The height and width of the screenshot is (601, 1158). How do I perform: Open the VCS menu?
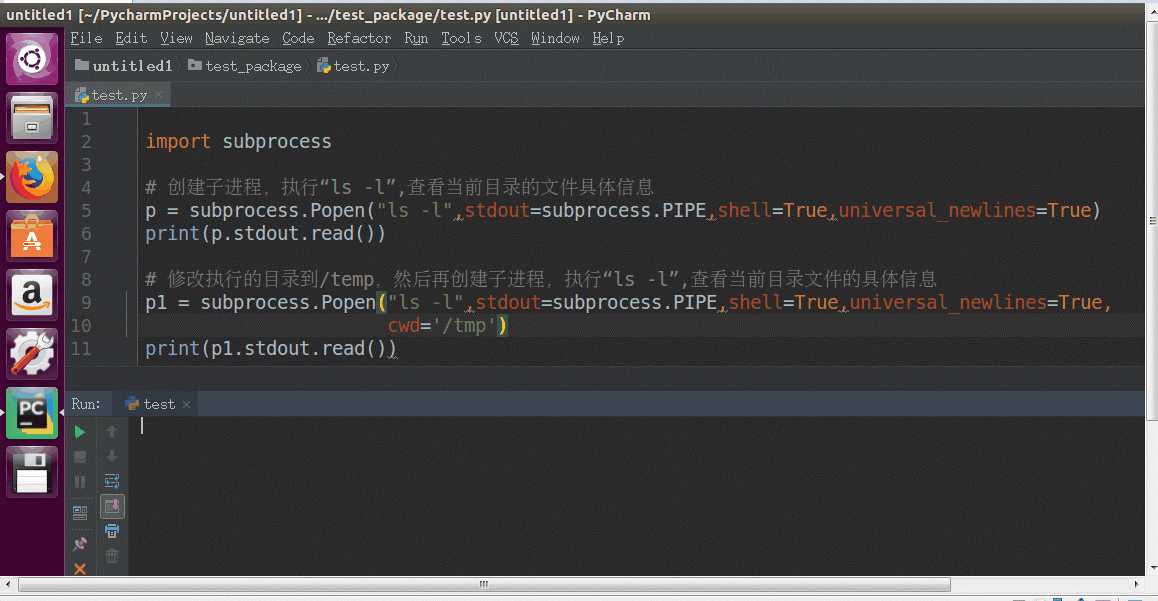tap(507, 38)
